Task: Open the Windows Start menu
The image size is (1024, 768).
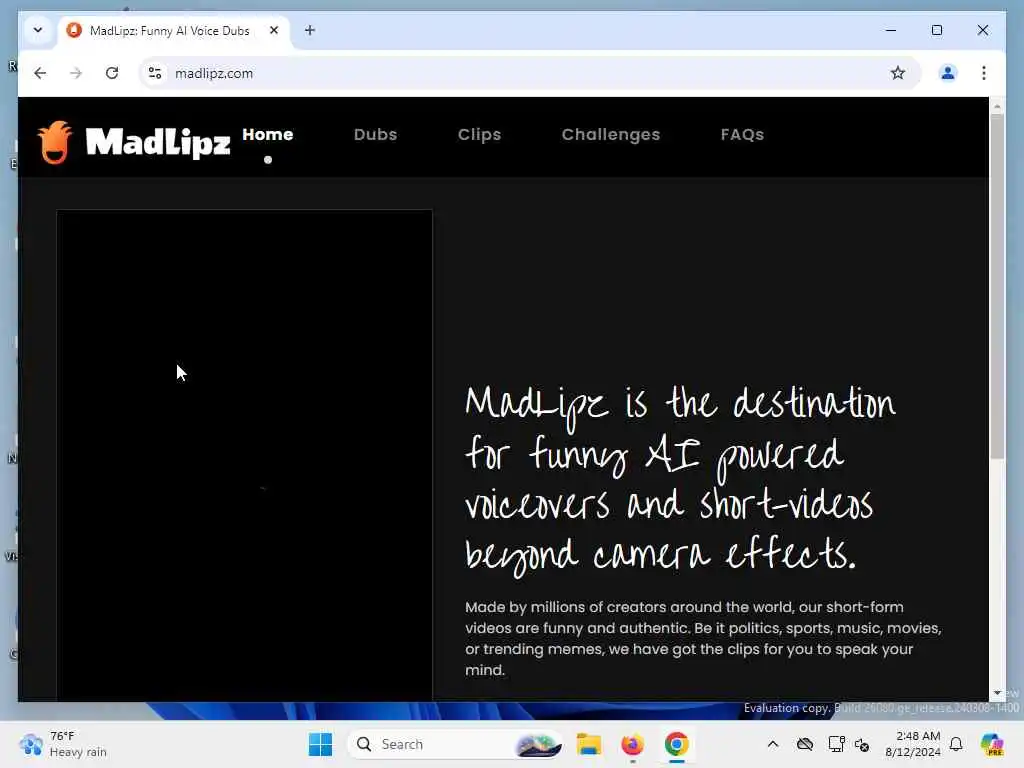Action: (x=320, y=744)
